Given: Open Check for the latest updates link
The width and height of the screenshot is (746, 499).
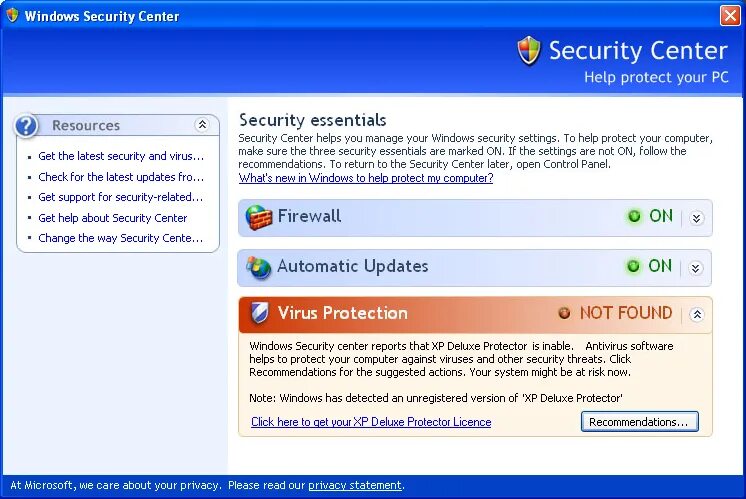Looking at the screenshot, I should 121,177.
